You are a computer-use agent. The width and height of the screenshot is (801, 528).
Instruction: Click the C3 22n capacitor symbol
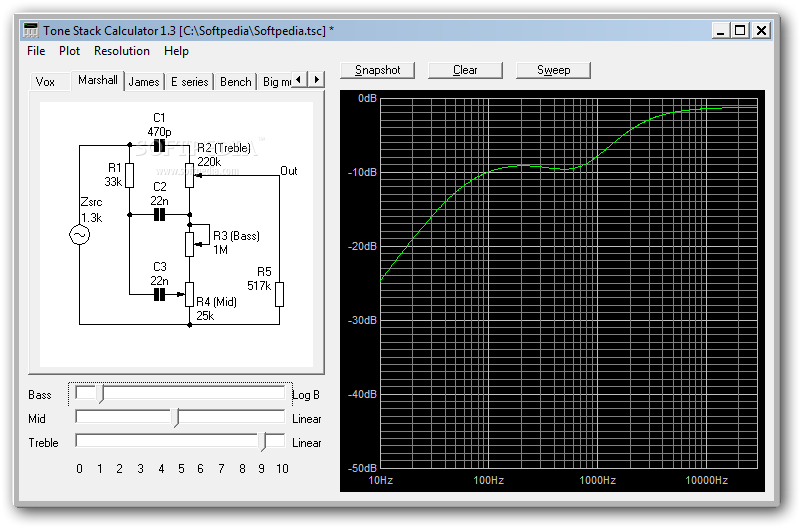(x=159, y=295)
